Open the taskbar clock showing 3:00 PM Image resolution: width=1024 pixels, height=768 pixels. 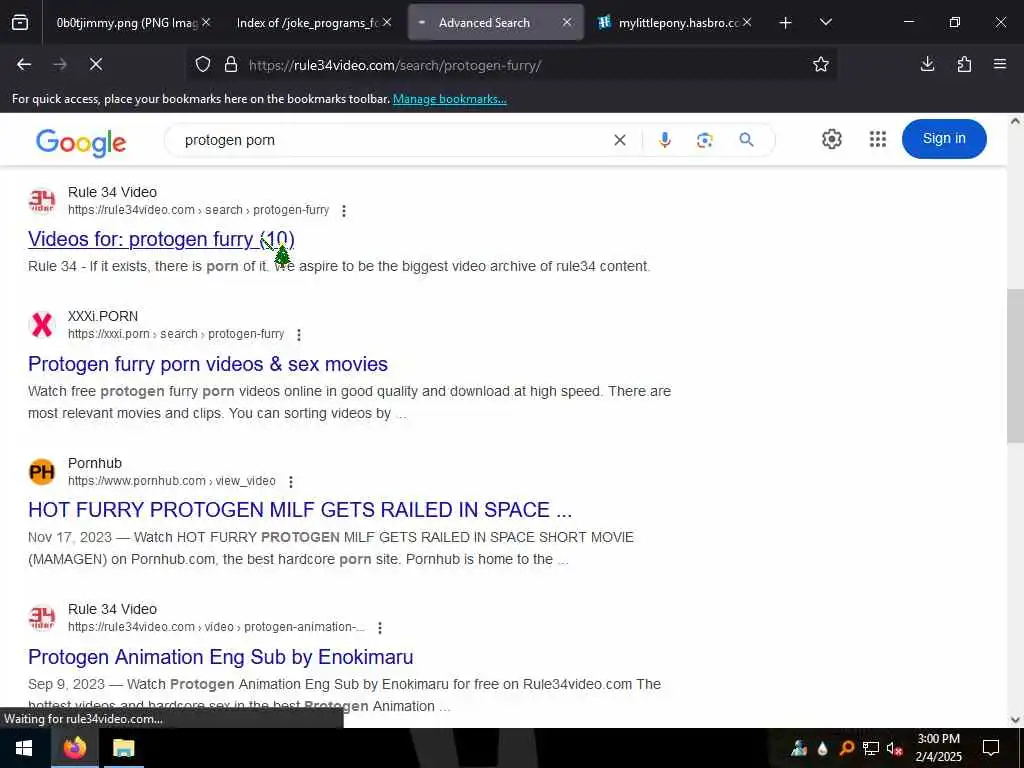(938, 748)
